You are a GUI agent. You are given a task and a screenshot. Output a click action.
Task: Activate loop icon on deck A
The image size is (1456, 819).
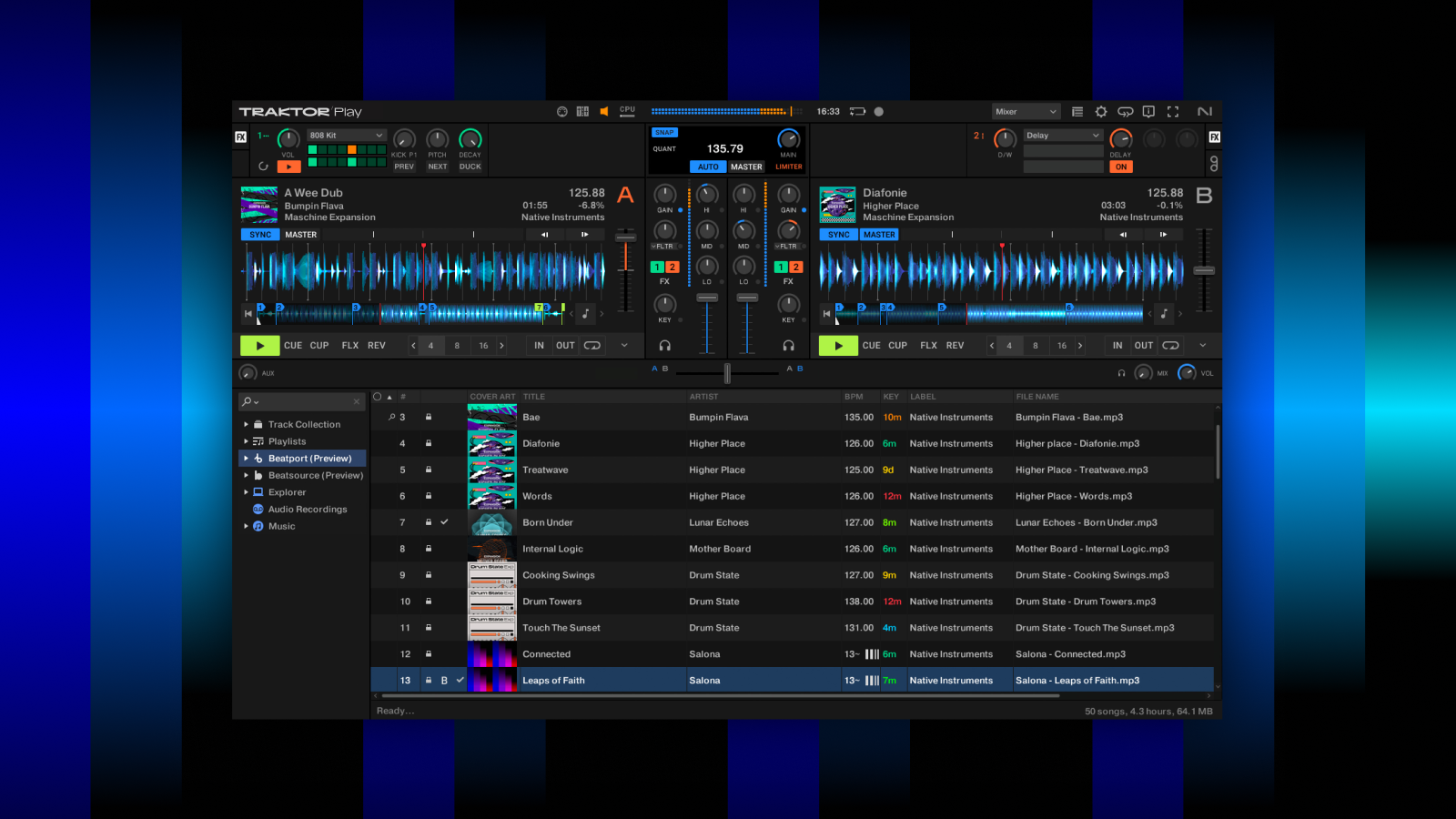pos(592,346)
